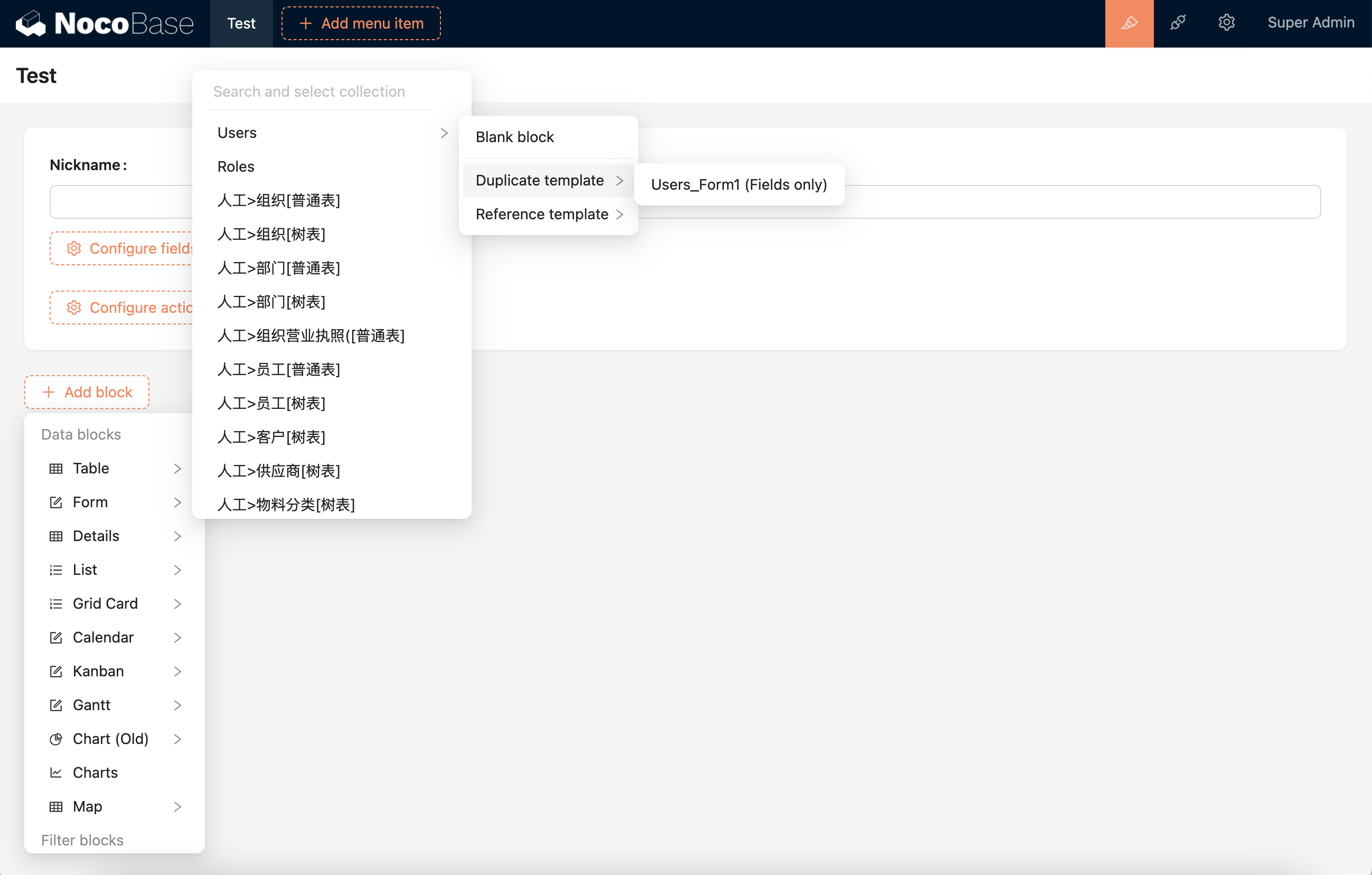Open the plugin manager icon
The height and width of the screenshot is (875, 1372).
point(1178,23)
